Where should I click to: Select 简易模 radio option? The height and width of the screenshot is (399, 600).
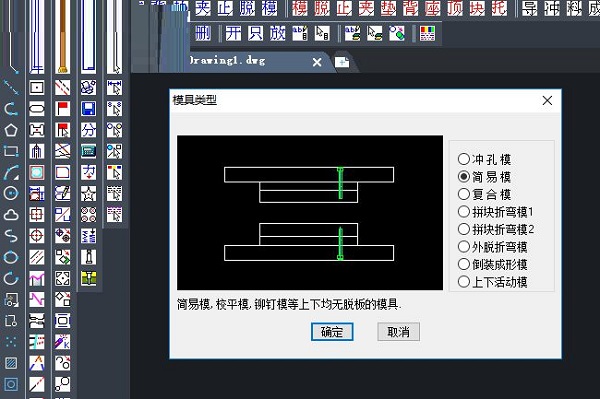(x=484, y=177)
